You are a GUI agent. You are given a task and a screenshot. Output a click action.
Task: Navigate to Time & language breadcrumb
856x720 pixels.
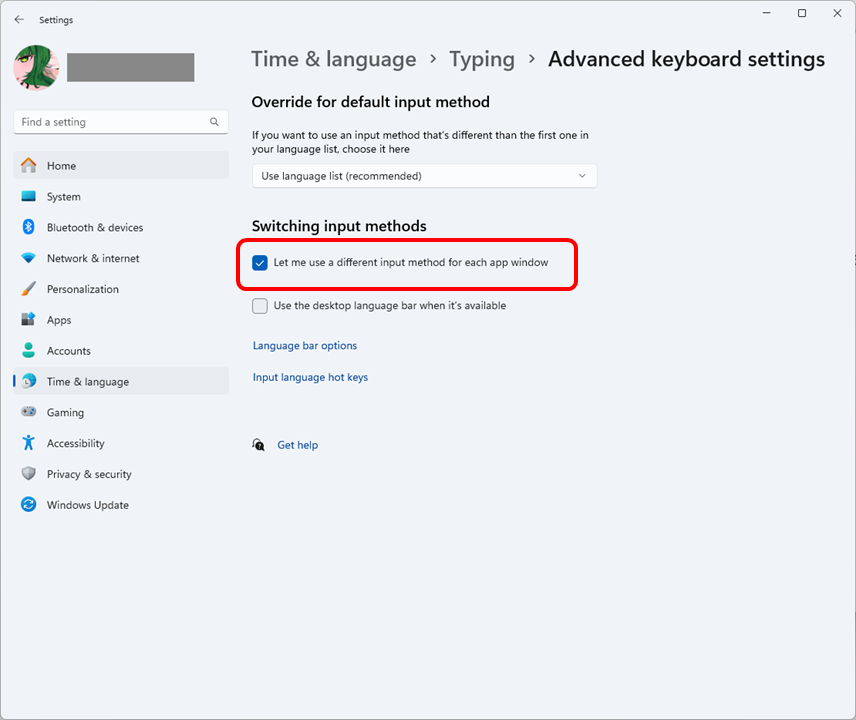point(333,59)
